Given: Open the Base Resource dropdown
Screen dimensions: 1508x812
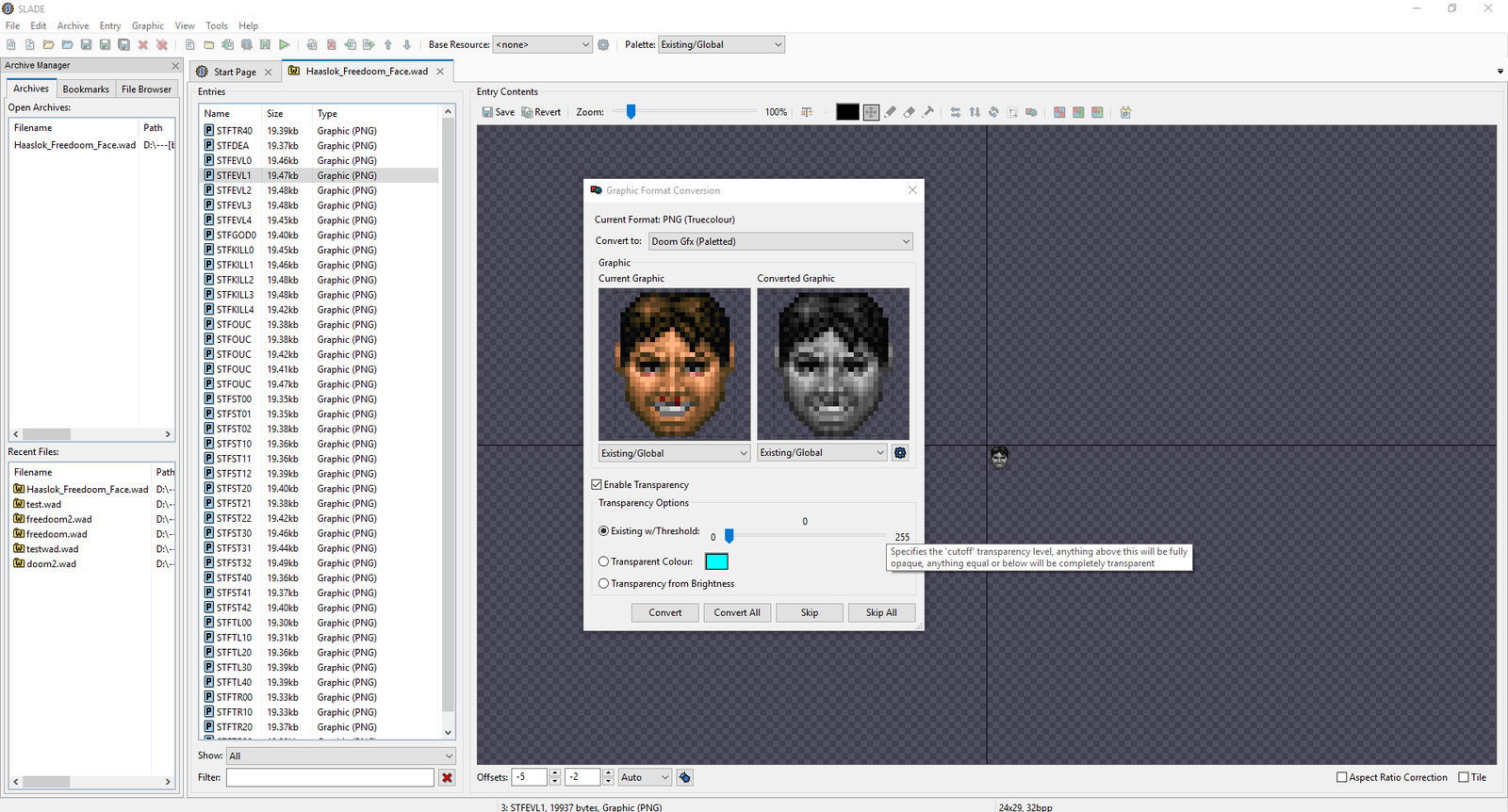Looking at the screenshot, I should 542,44.
